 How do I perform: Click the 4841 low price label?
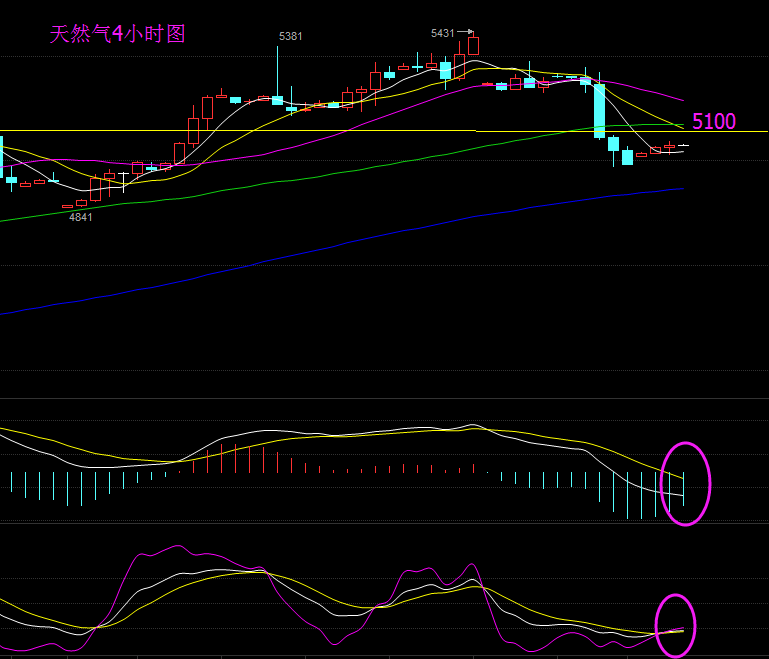coord(81,217)
